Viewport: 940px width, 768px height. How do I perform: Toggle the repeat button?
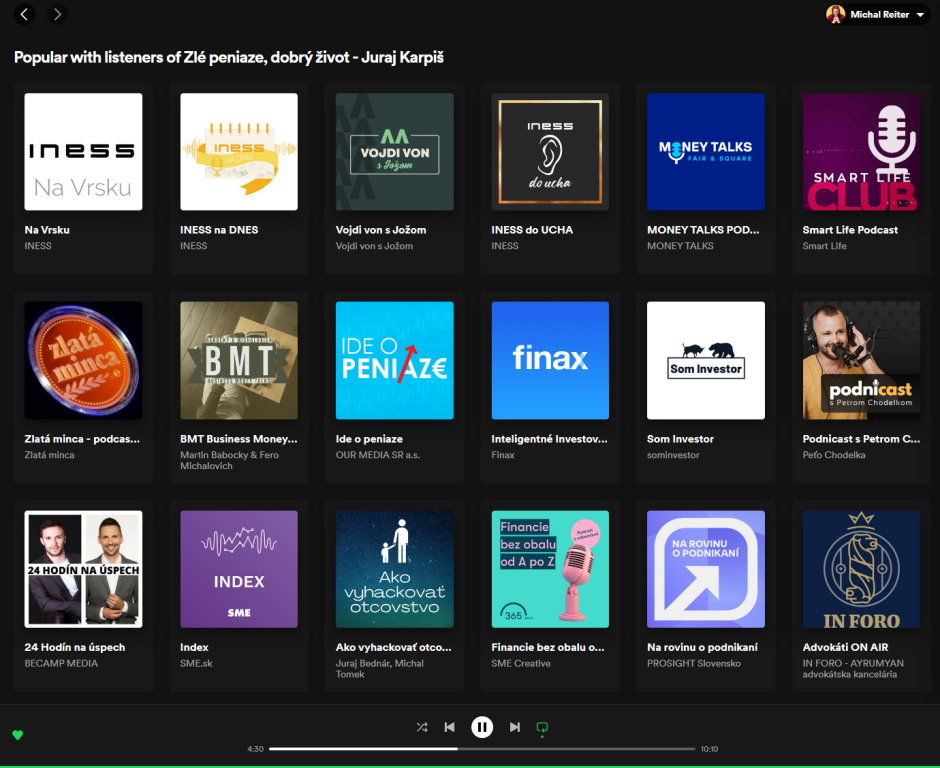click(x=543, y=727)
